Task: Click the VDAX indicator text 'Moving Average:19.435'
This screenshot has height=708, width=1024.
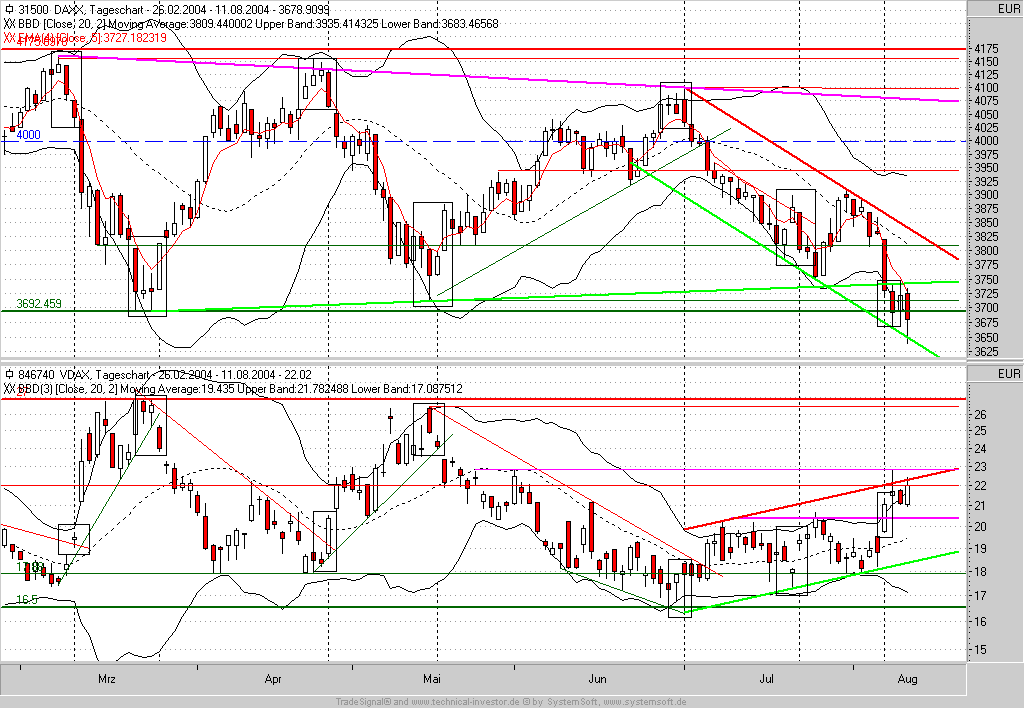Action: (x=177, y=389)
